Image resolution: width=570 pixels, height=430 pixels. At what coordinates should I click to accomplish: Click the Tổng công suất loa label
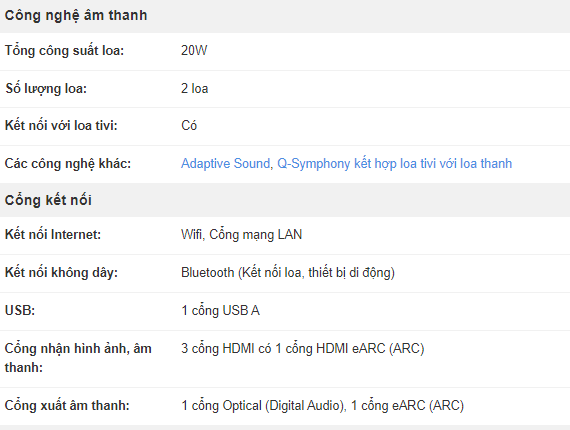click(x=64, y=51)
